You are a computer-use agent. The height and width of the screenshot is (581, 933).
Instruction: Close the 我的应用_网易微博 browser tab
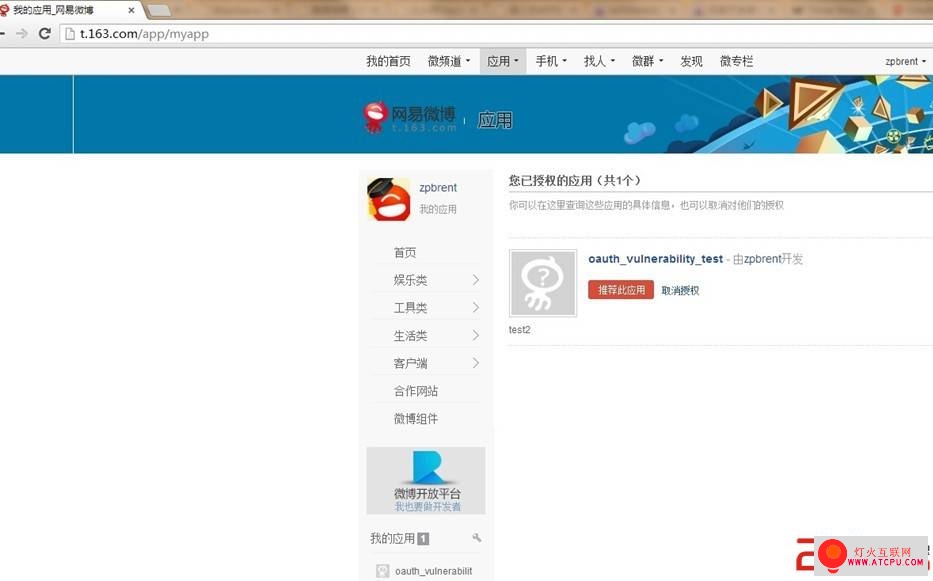132,10
